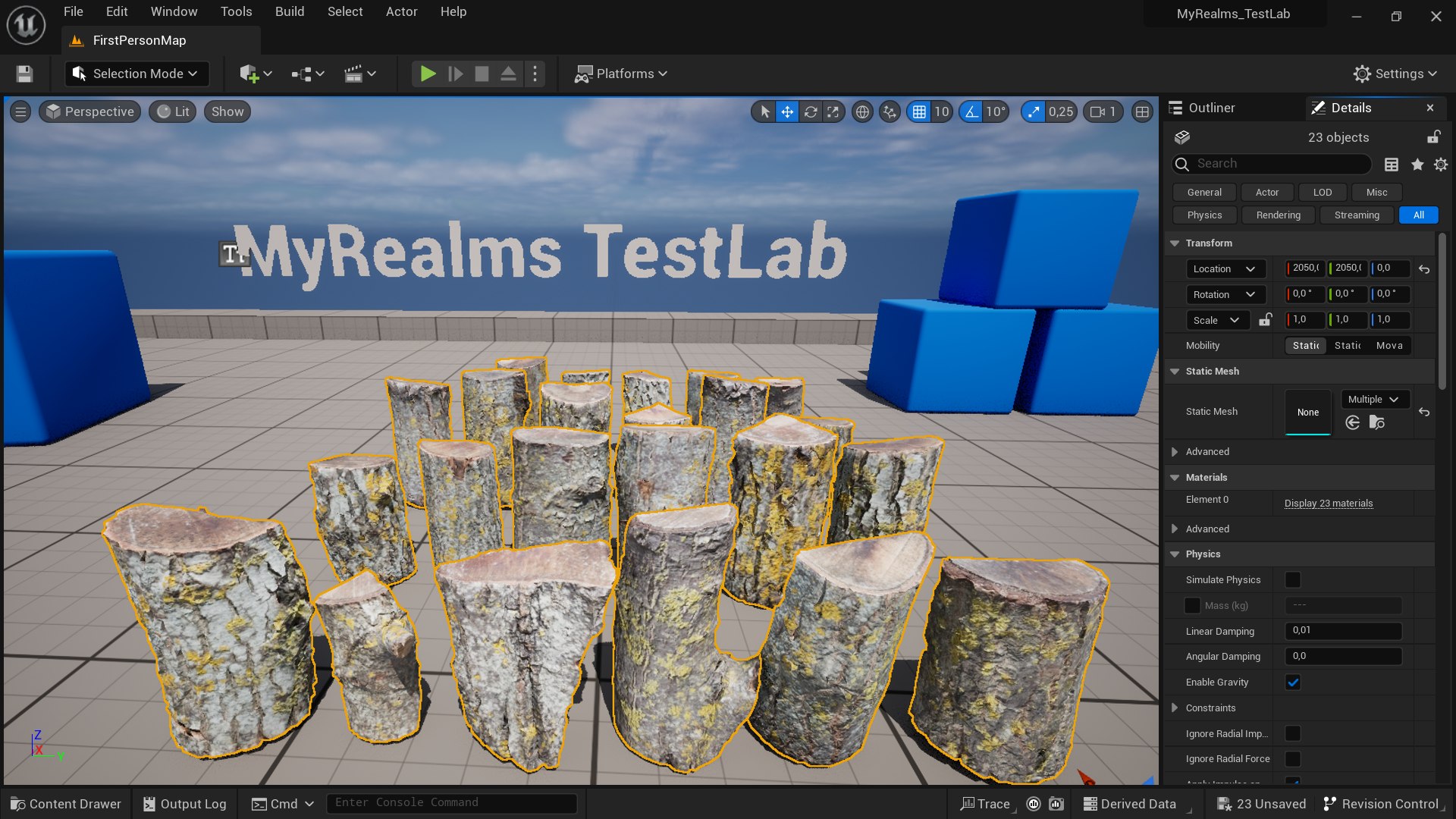The width and height of the screenshot is (1456, 819).
Task: Activate the Rotate tool
Action: pyautogui.click(x=811, y=112)
